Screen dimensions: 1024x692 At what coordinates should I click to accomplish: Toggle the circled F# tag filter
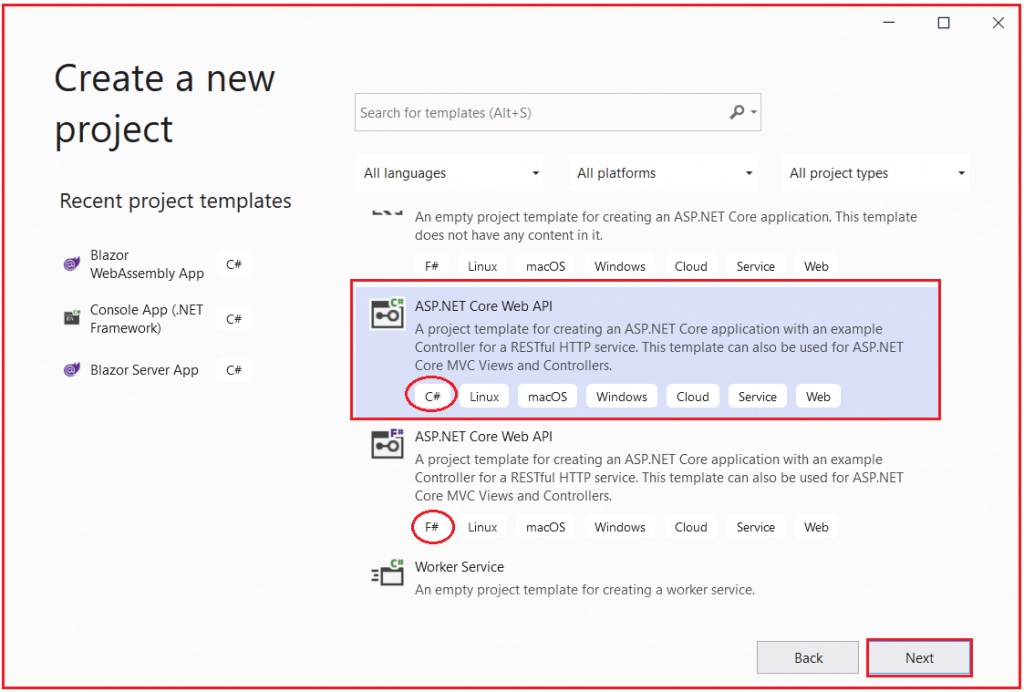pyautogui.click(x=432, y=526)
